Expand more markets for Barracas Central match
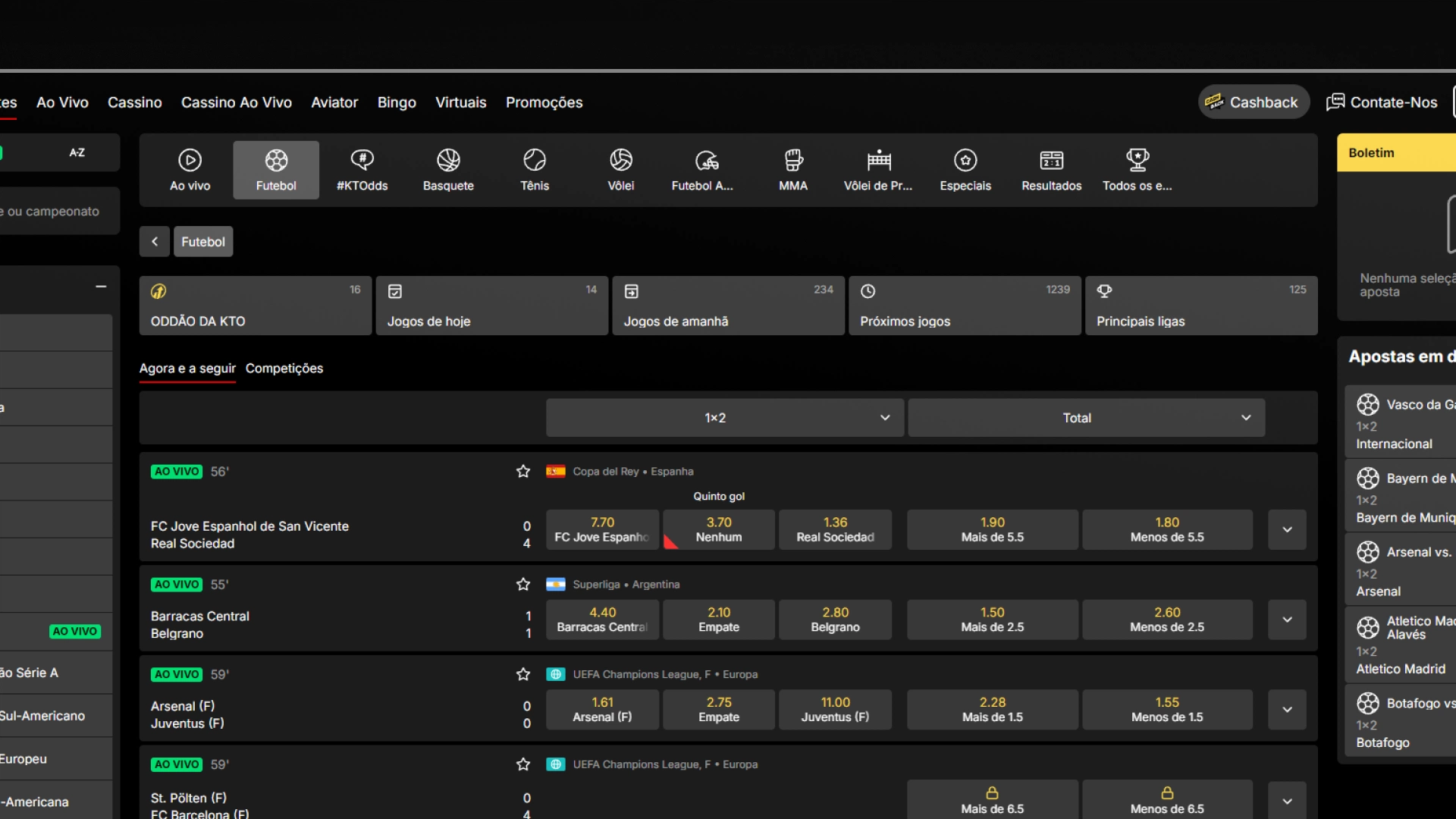The height and width of the screenshot is (819, 1456). [x=1287, y=620]
